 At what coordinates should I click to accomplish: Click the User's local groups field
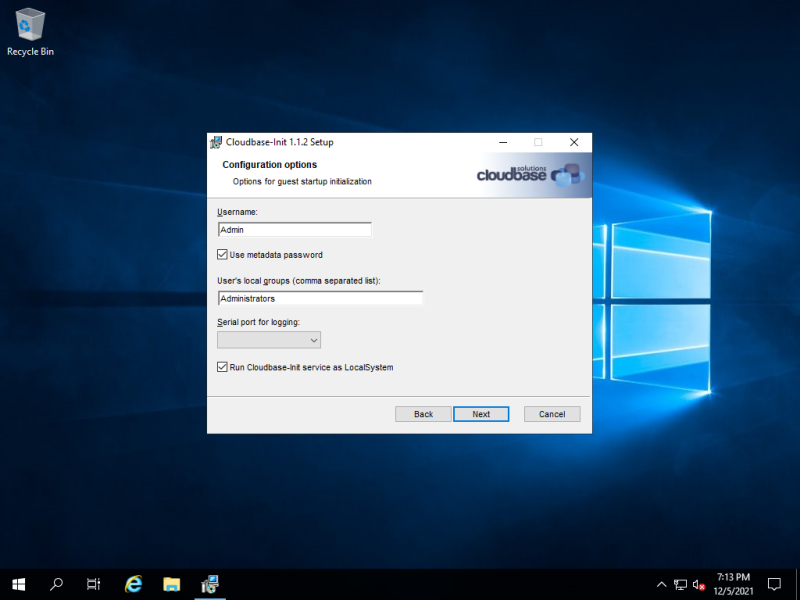point(320,298)
